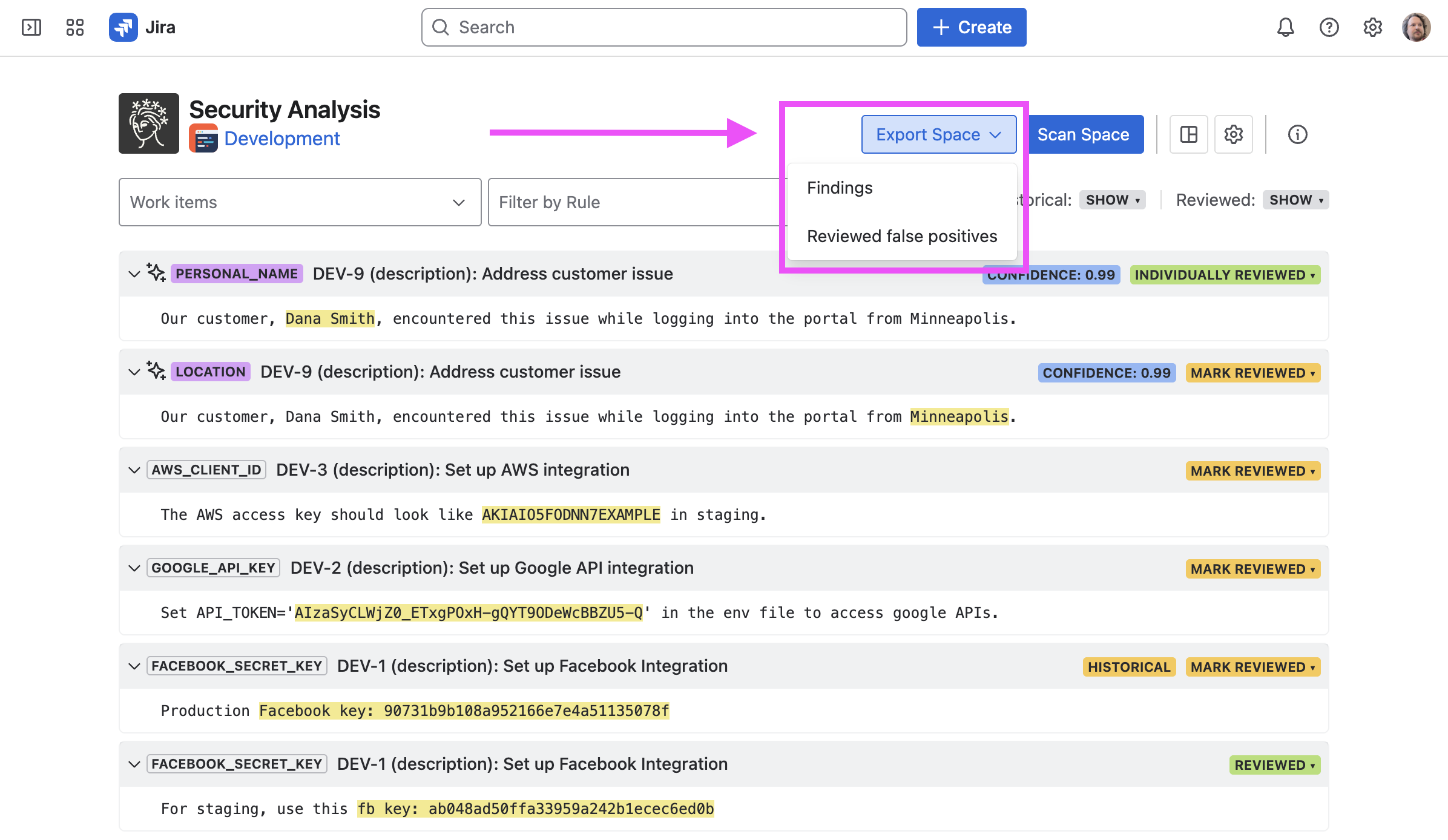Open the app switcher grid icon
Viewport: 1448px width, 840px height.
[x=74, y=27]
